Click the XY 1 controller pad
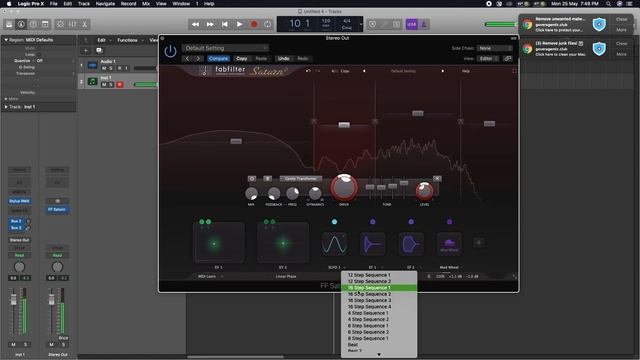 pos(219,243)
